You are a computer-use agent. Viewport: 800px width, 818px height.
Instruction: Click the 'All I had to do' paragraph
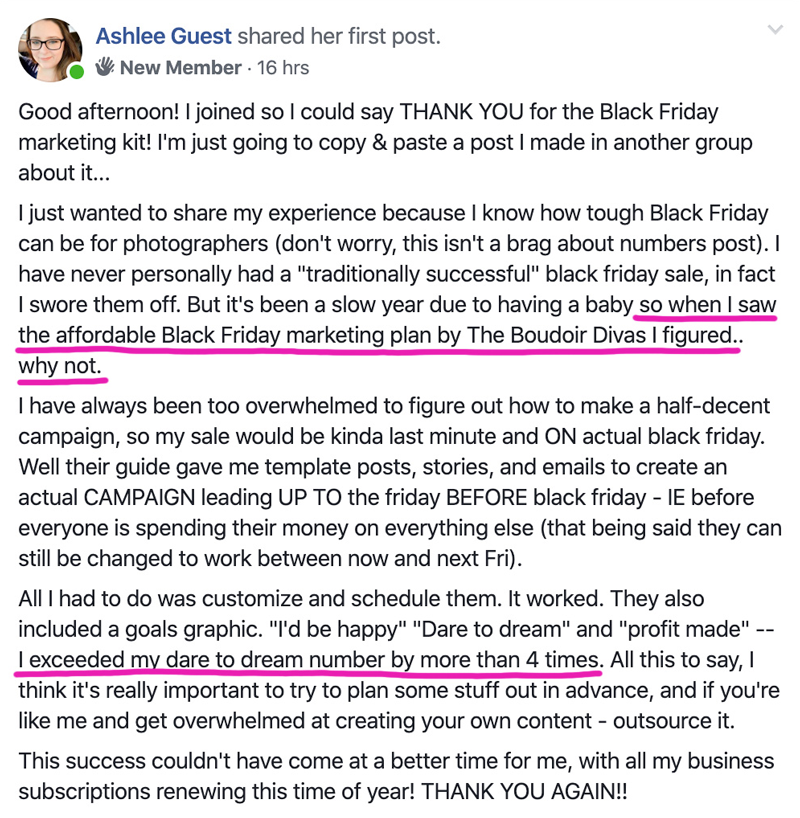coord(399,659)
